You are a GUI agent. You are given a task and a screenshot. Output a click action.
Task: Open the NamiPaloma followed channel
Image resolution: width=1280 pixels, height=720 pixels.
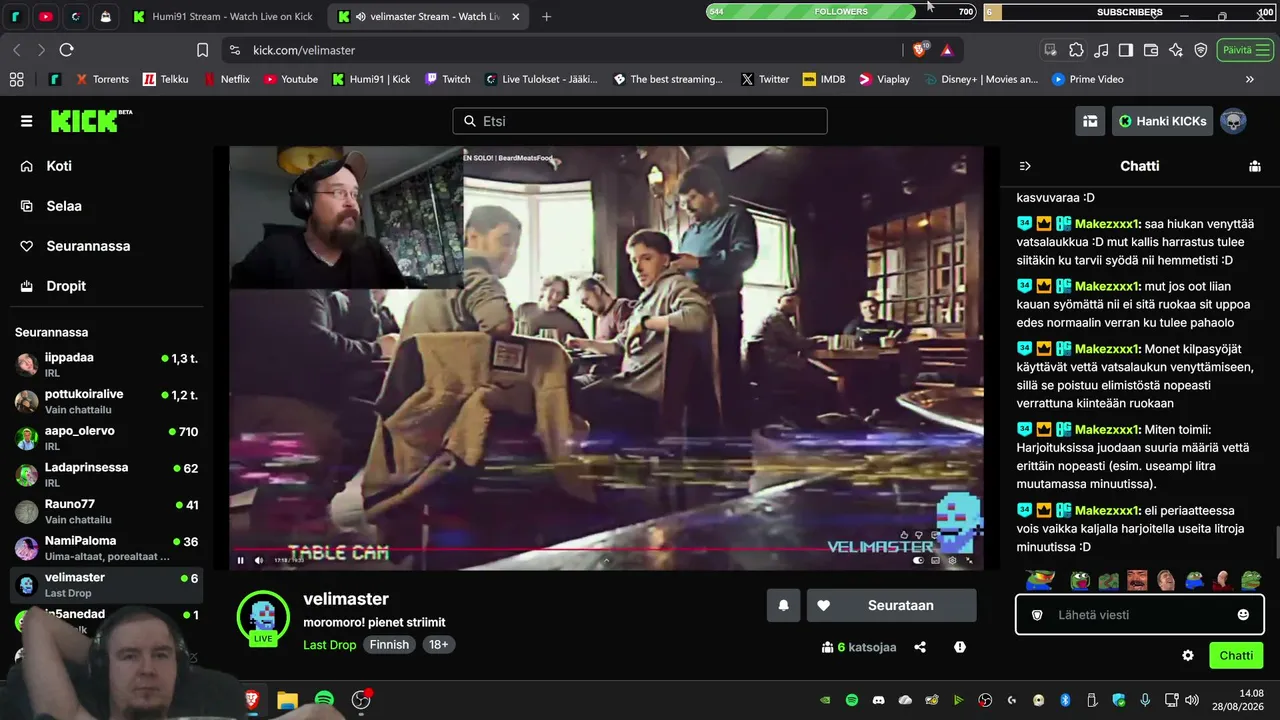tap(106, 548)
